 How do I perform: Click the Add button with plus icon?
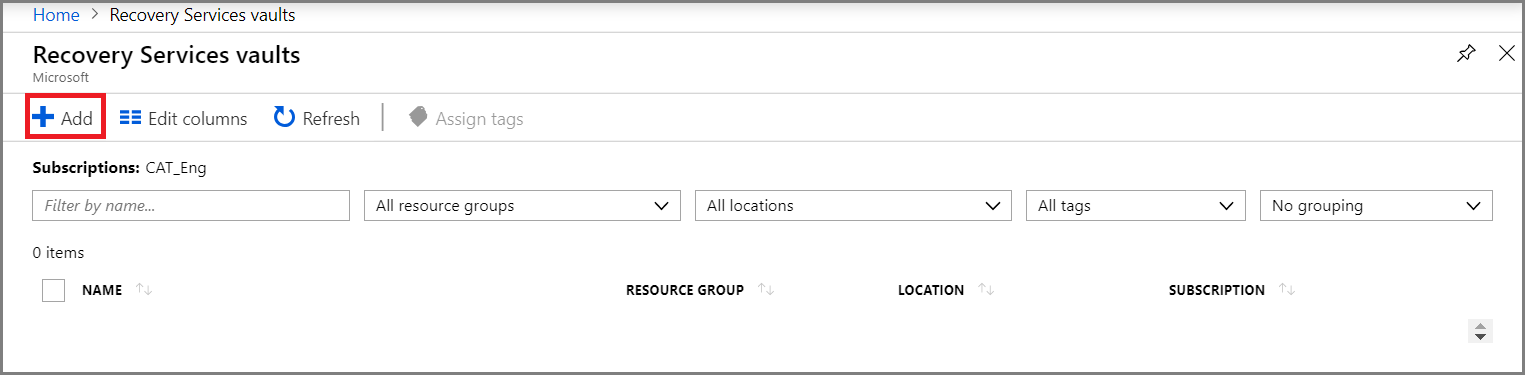click(x=63, y=118)
